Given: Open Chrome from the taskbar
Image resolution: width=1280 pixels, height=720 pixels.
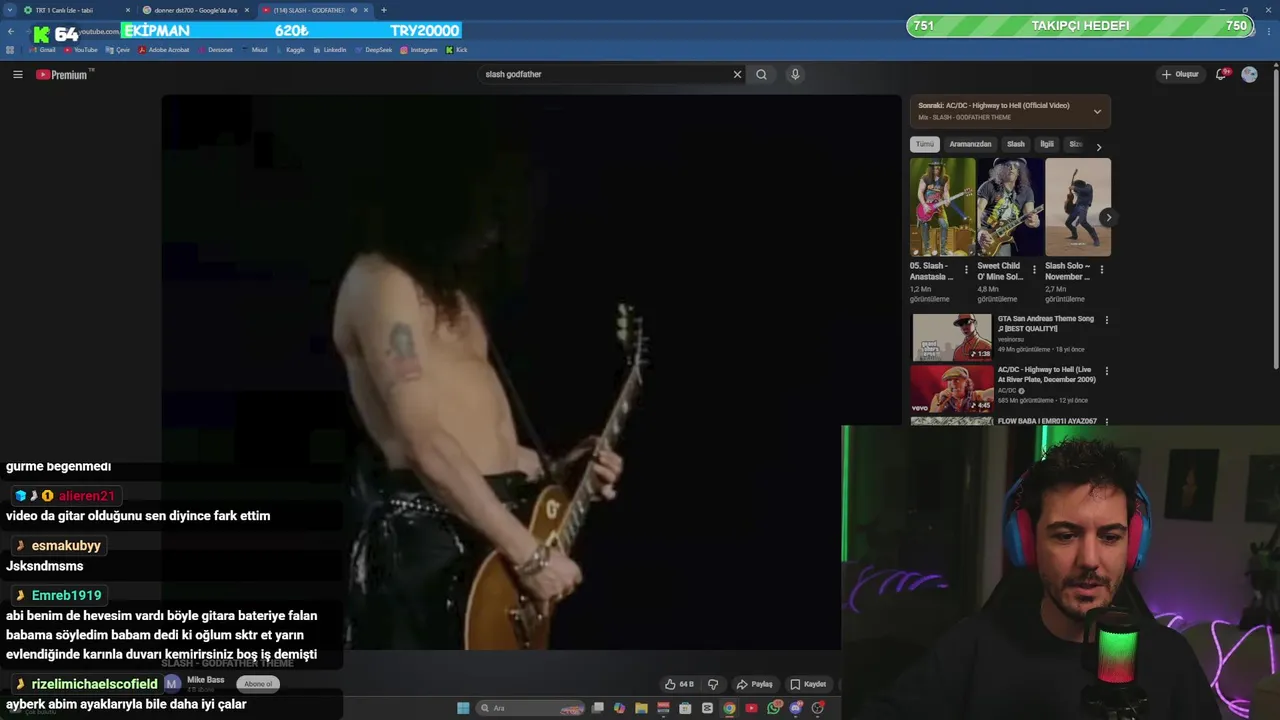Looking at the screenshot, I should pyautogui.click(x=729, y=708).
